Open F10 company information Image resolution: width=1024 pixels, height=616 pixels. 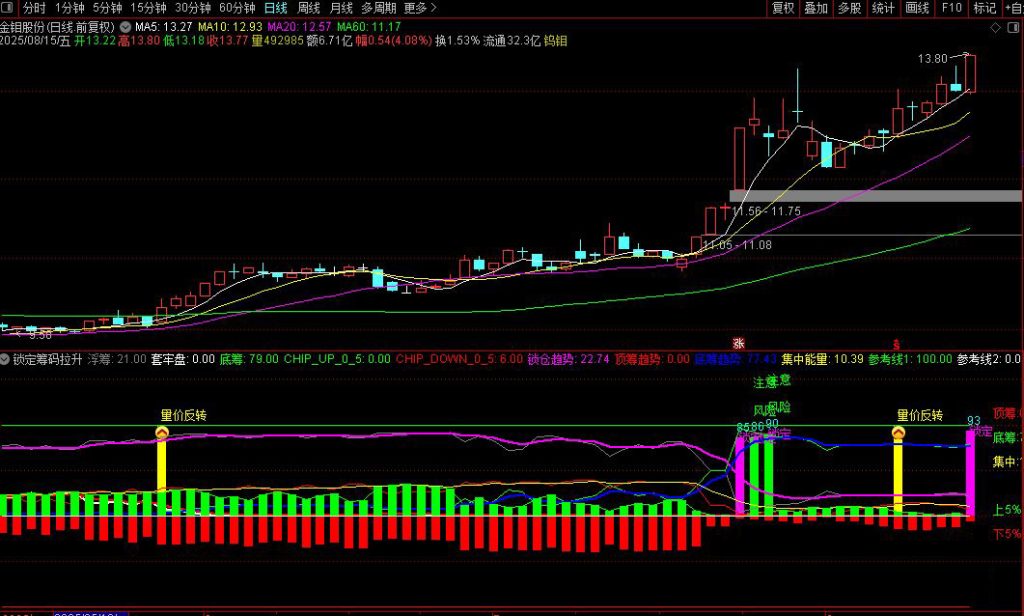tap(951, 8)
